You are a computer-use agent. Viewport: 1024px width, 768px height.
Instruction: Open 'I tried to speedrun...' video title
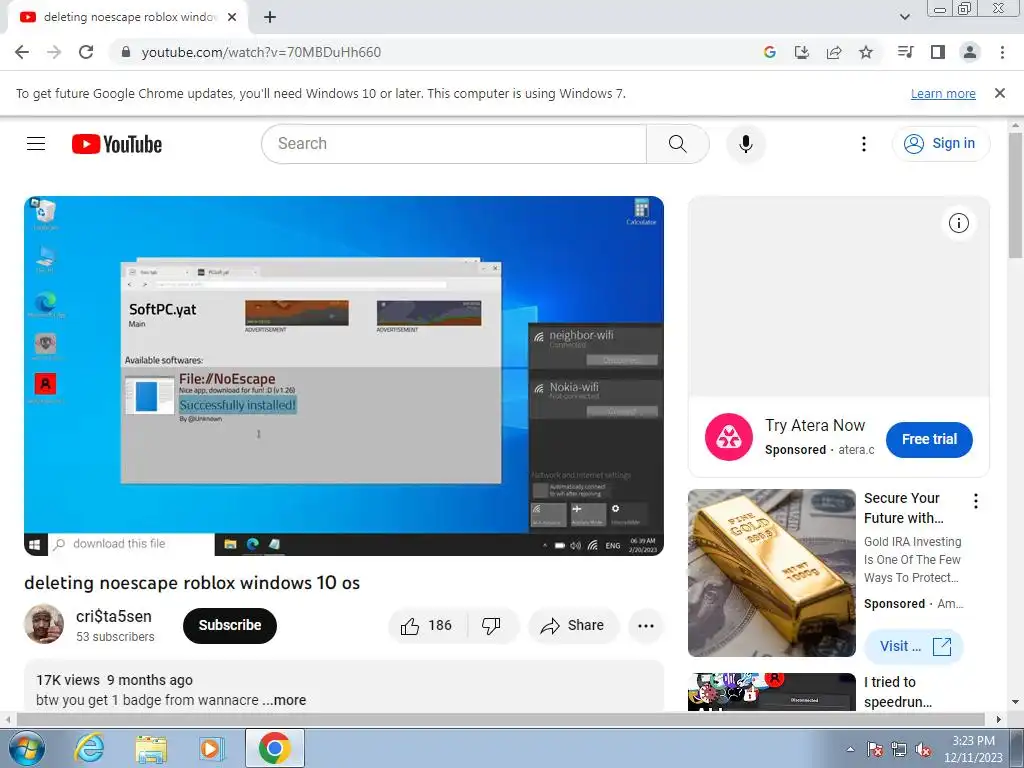(x=898, y=692)
